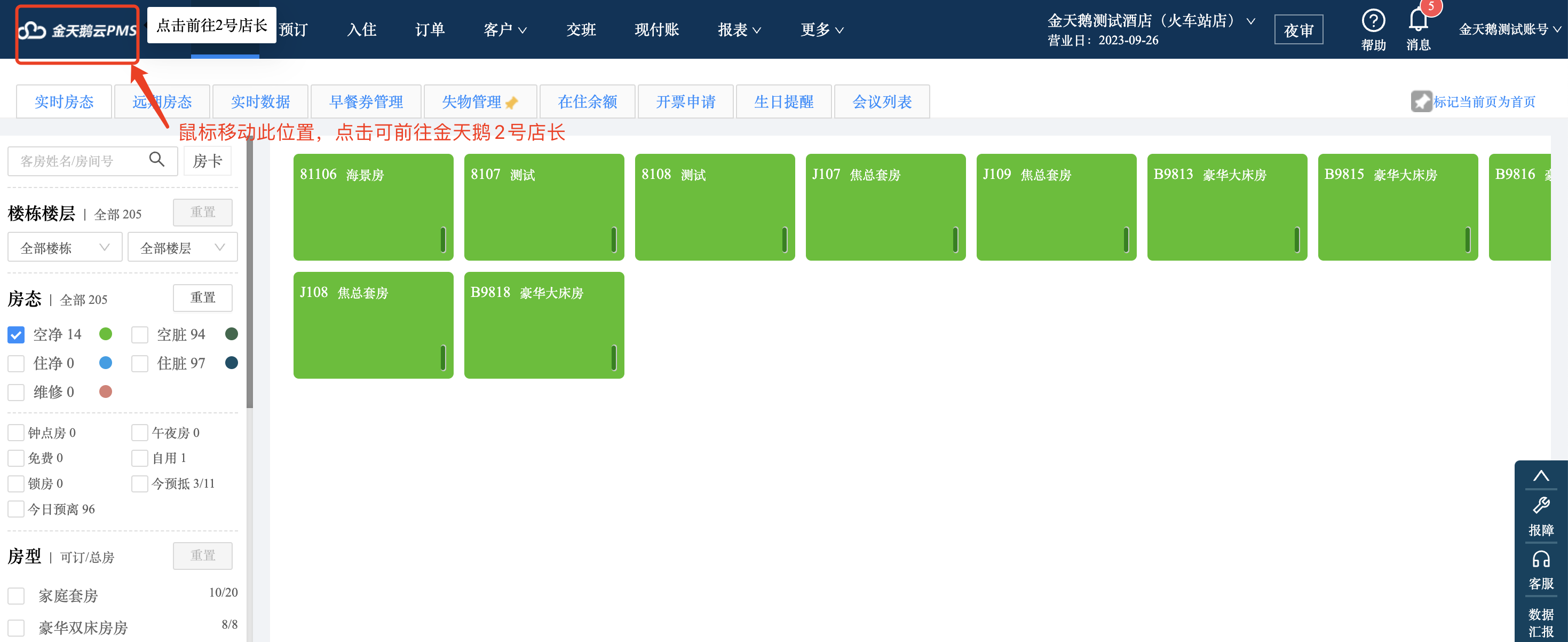Tick the 午夜房 0 checkbox
1568x642 pixels.
[x=140, y=433]
